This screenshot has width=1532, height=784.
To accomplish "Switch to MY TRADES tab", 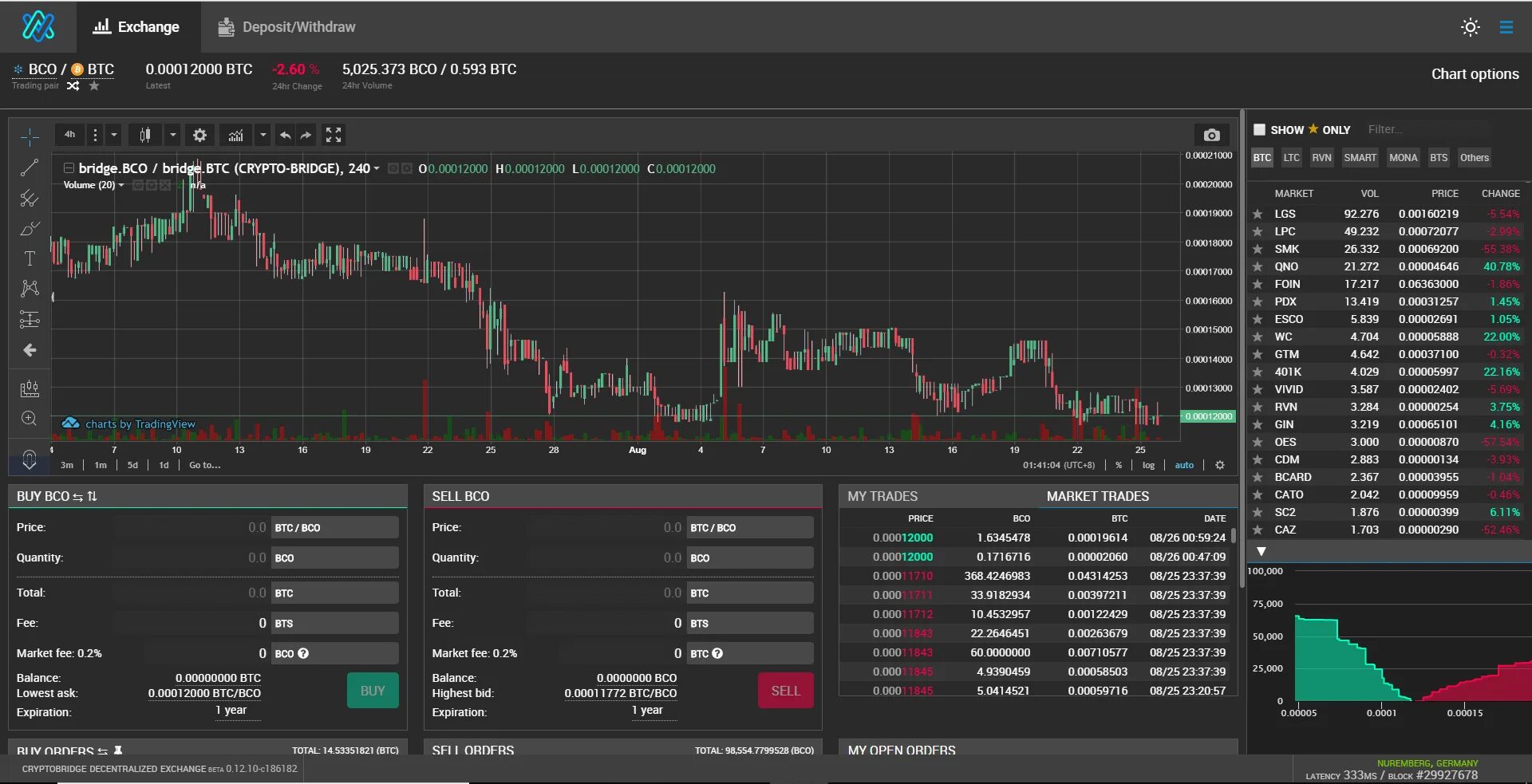I will tap(882, 496).
